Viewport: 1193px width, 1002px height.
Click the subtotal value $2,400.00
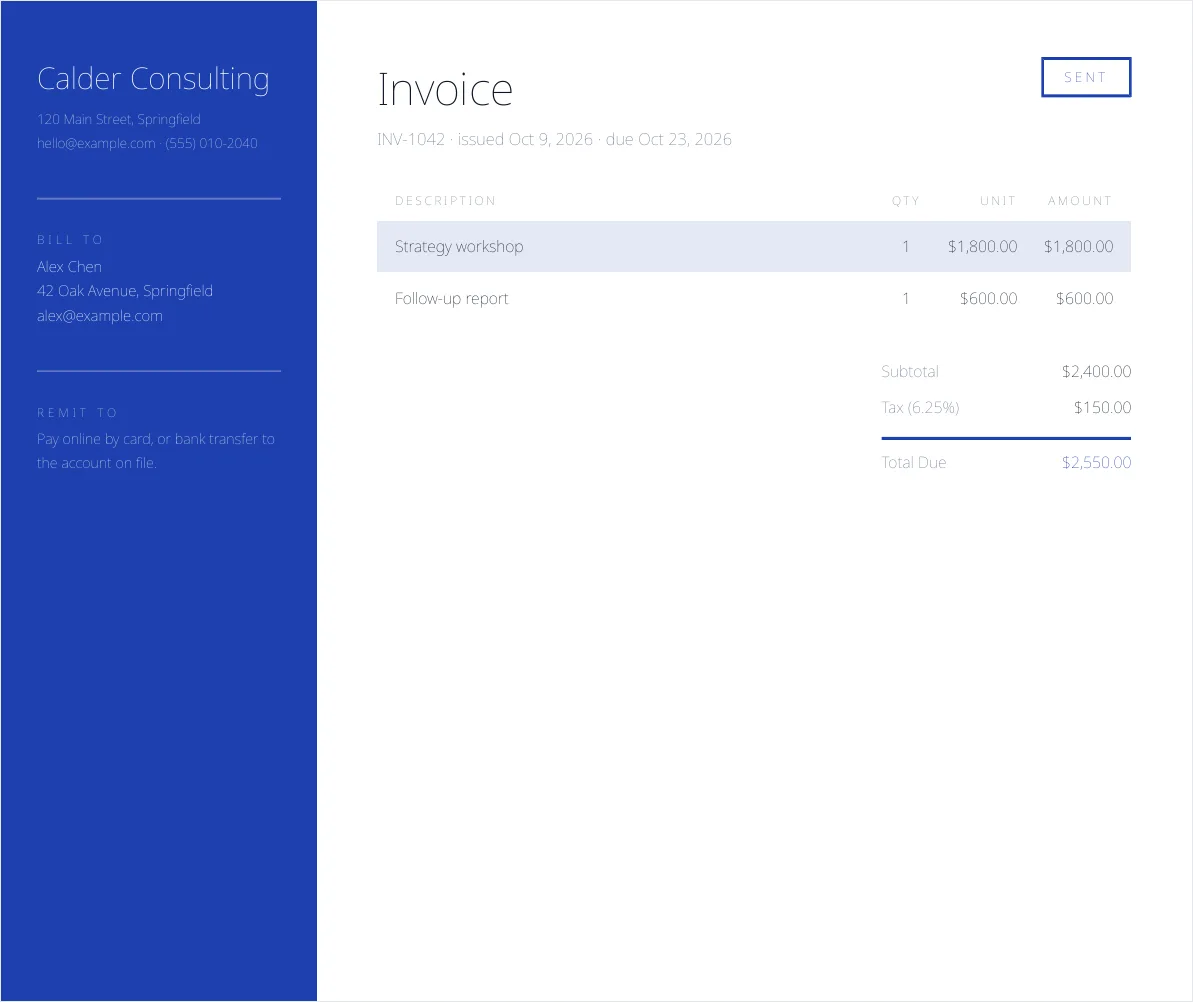tap(1096, 371)
